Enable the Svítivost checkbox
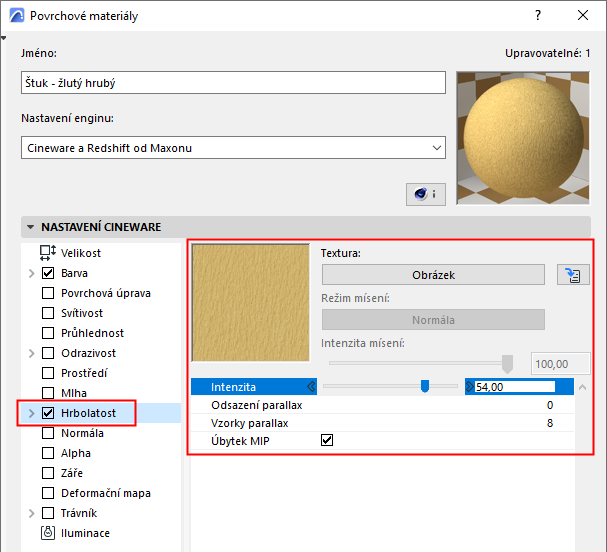 (48, 313)
